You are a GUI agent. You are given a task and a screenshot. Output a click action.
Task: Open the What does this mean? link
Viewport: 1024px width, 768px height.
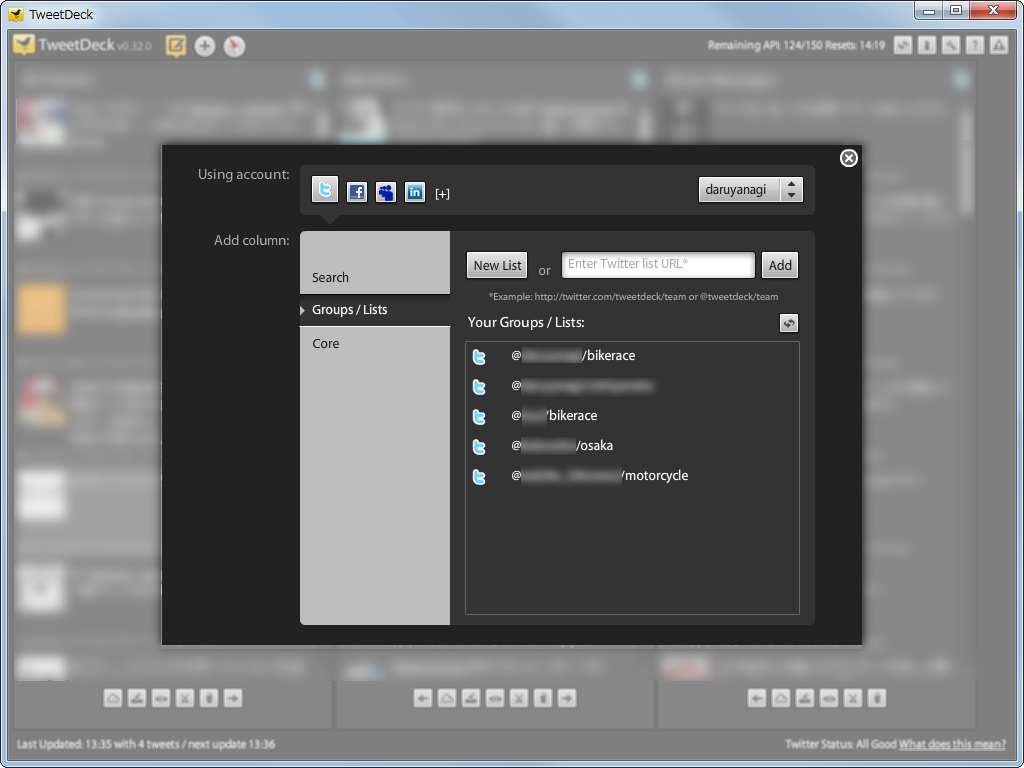[952, 744]
